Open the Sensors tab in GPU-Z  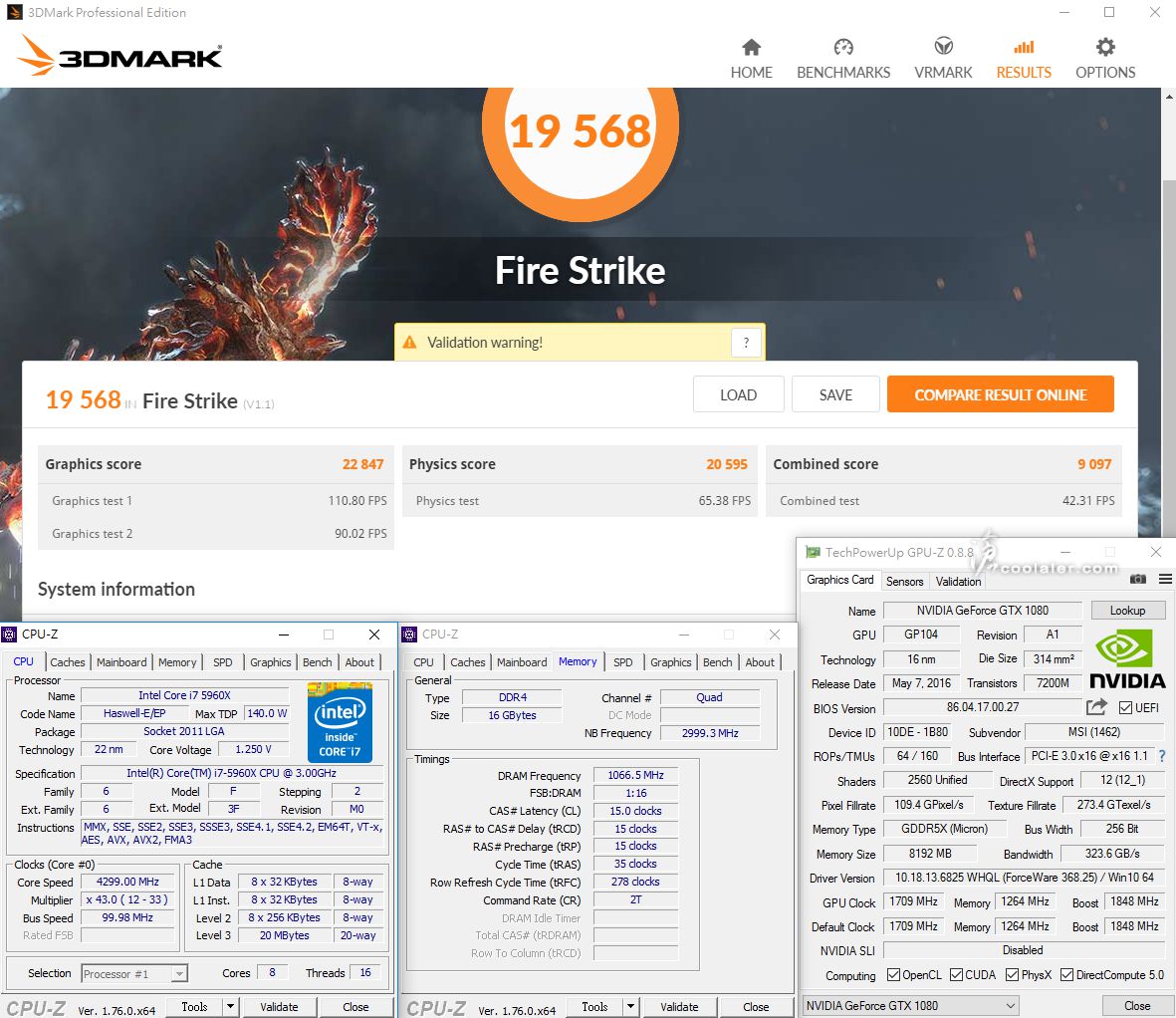point(904,582)
